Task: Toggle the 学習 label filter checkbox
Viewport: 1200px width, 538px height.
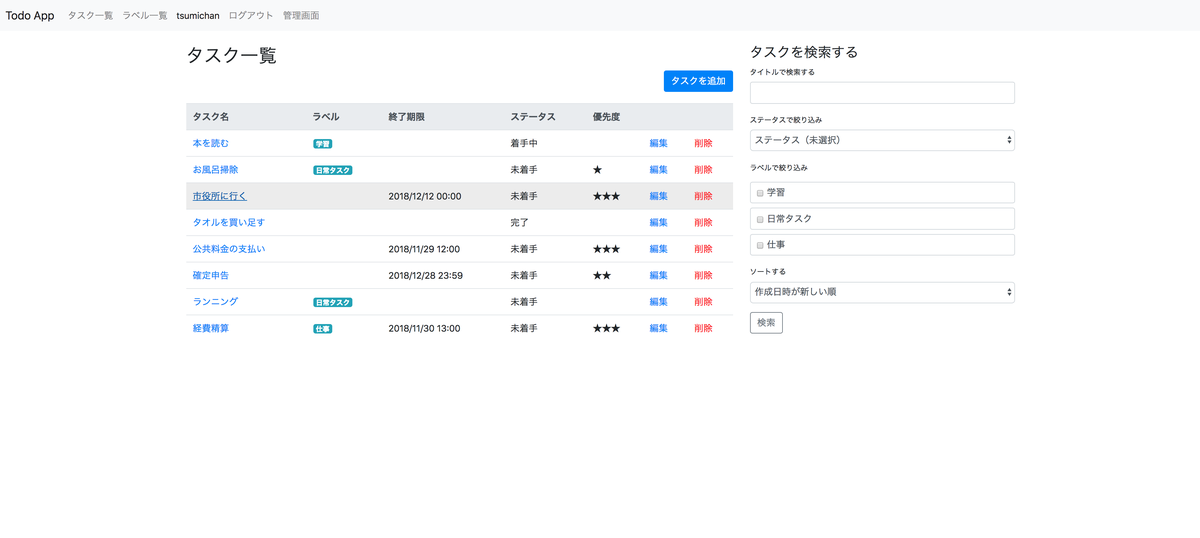Action: (760, 193)
